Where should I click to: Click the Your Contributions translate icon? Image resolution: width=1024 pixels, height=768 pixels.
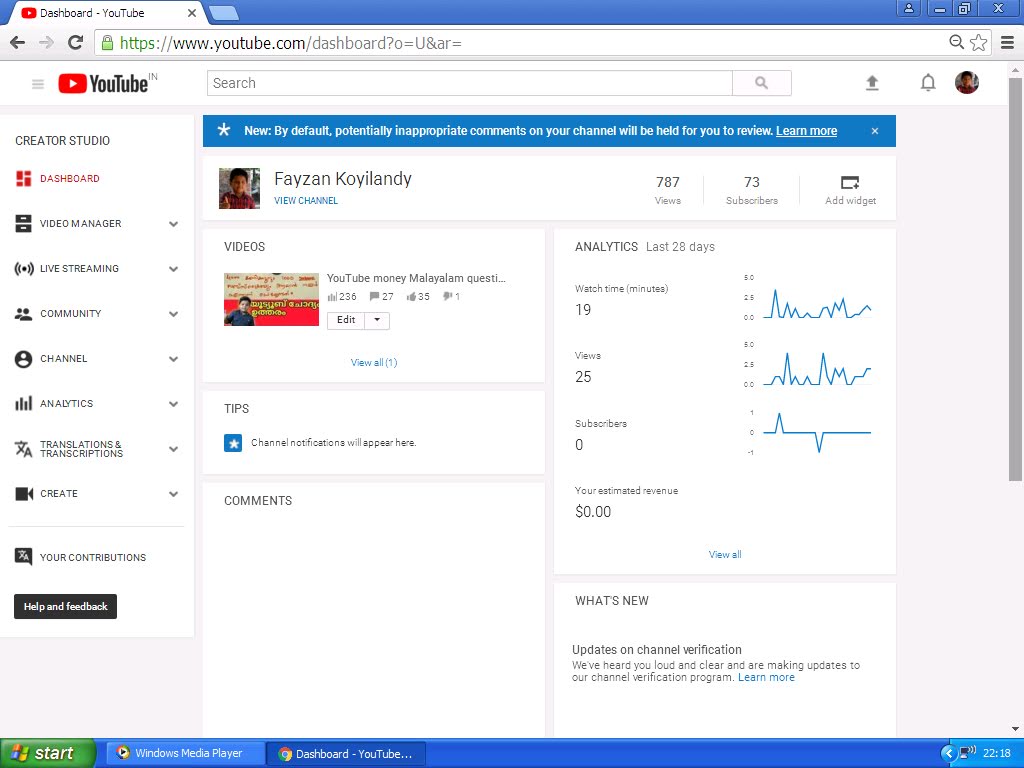24,556
